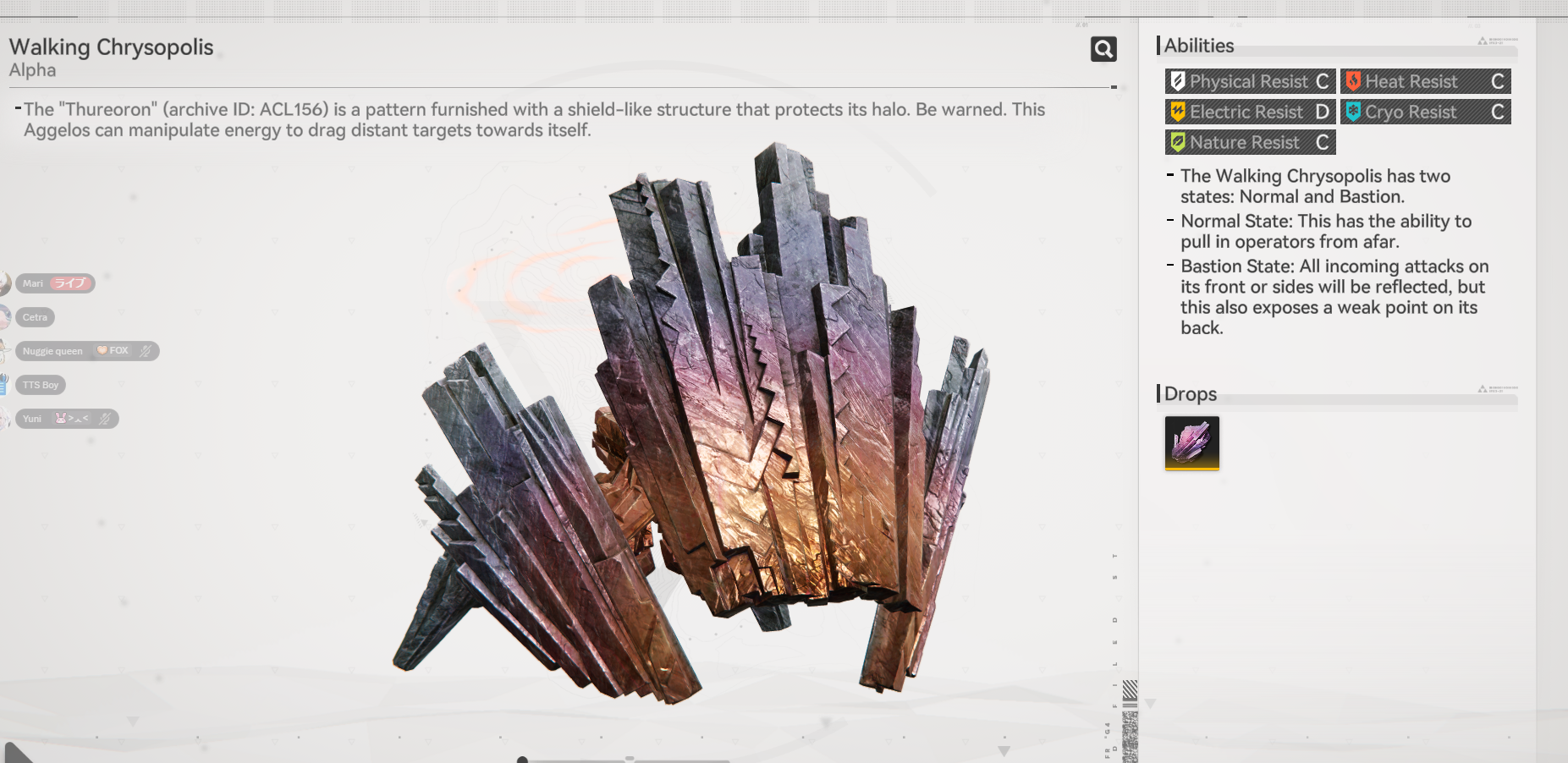The width and height of the screenshot is (1568, 763).
Task: Click the Electric Resist lightning icon
Action: coord(1177,112)
